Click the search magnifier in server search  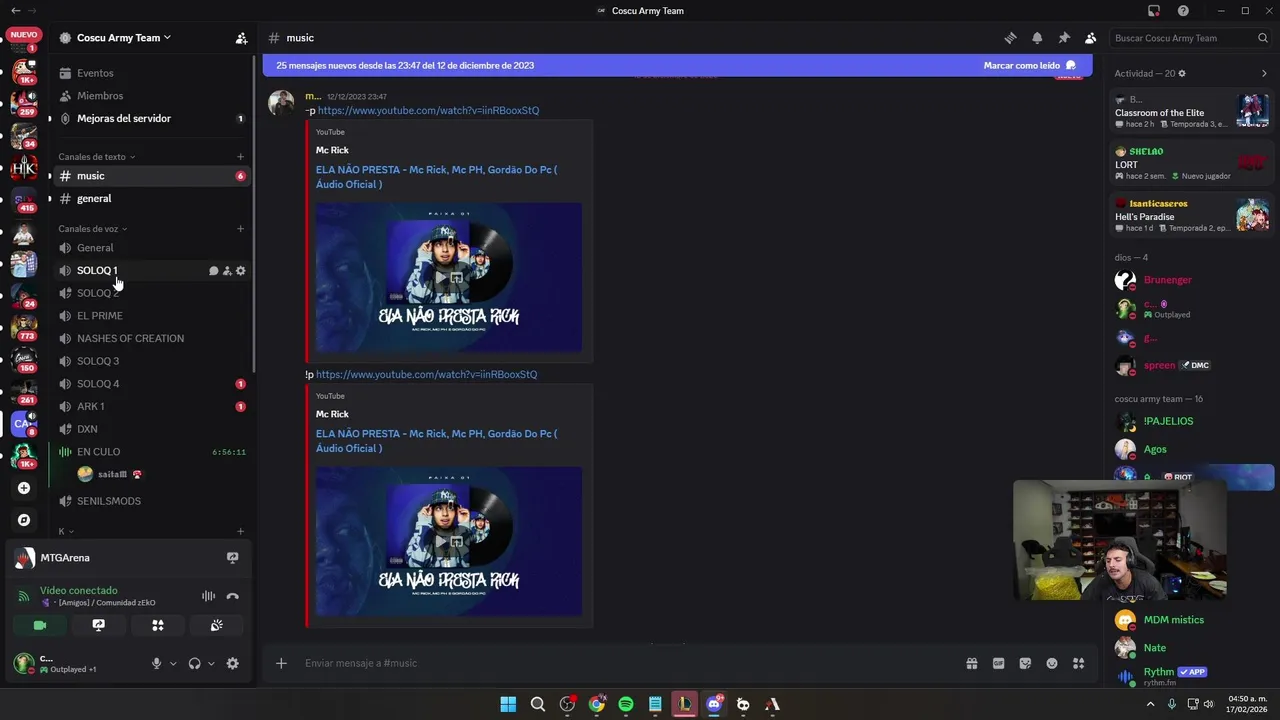[x=1263, y=38]
